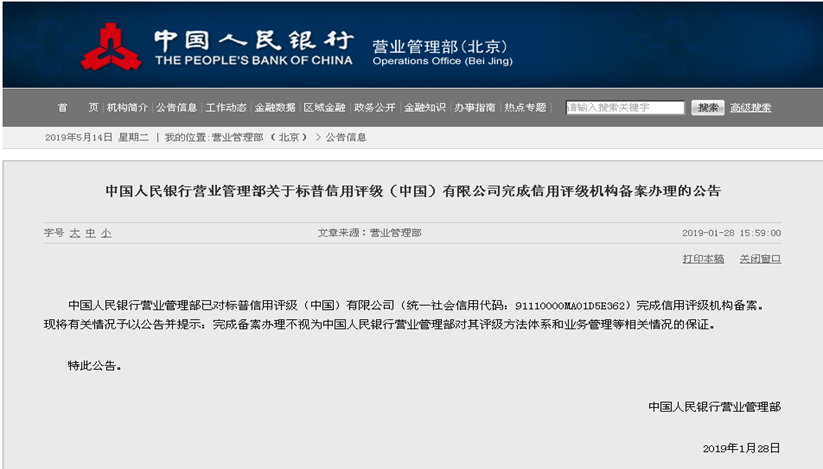
Task: Click the timestamp 2019-01-28 15:59:00
Action: pyautogui.click(x=732, y=233)
